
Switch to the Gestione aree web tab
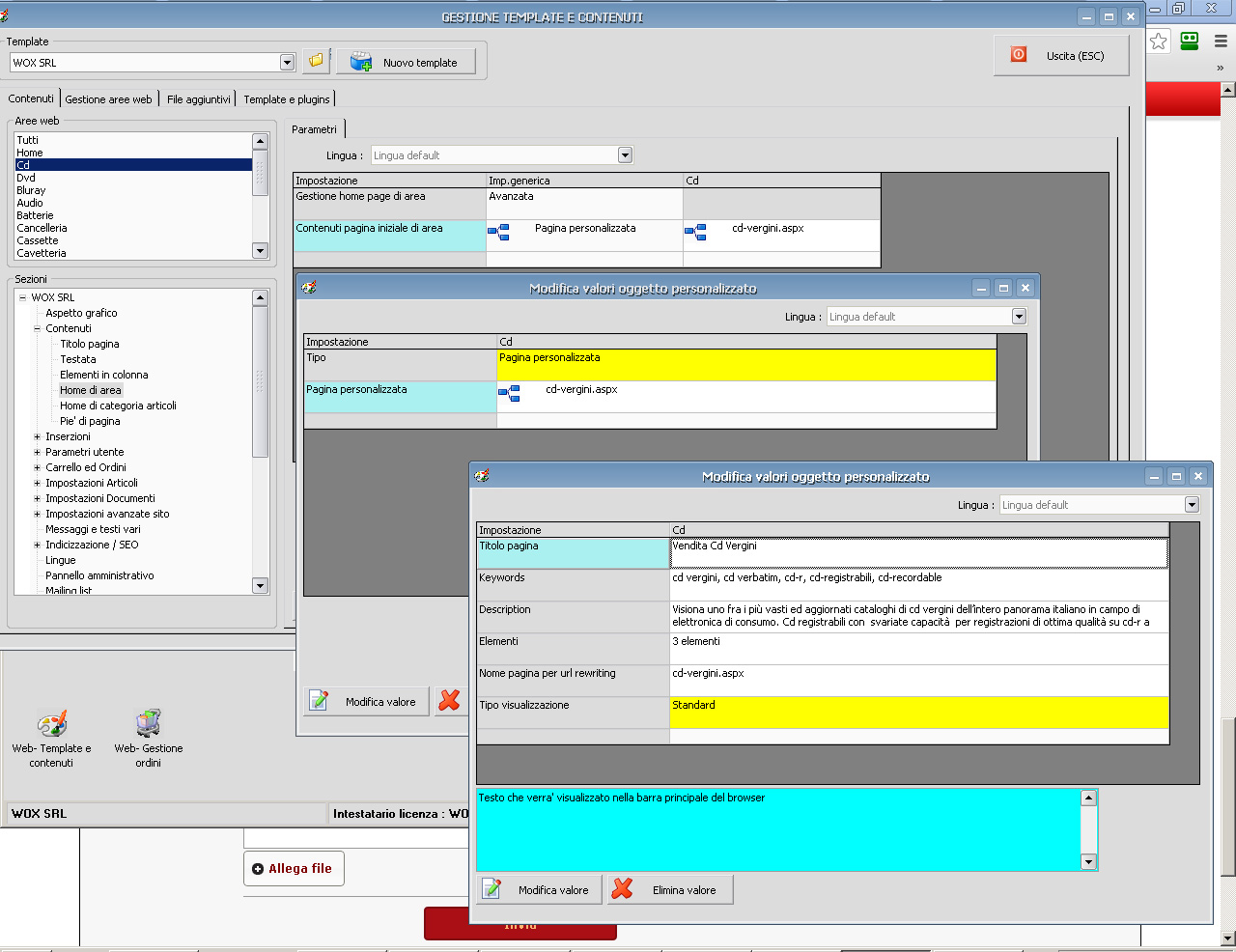(x=108, y=99)
